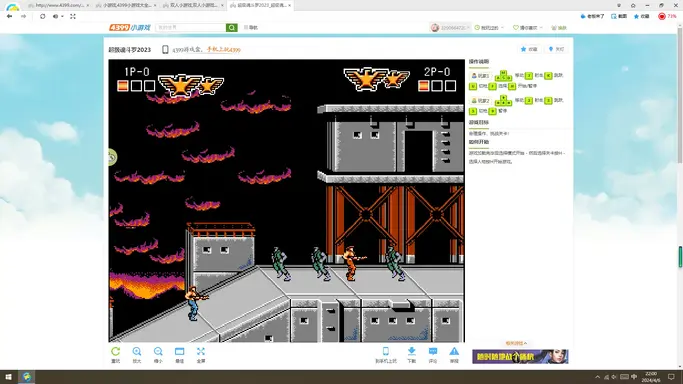The image size is (683, 384).
Task: Open the comments speech-bubble icon
Action: click(x=433, y=351)
